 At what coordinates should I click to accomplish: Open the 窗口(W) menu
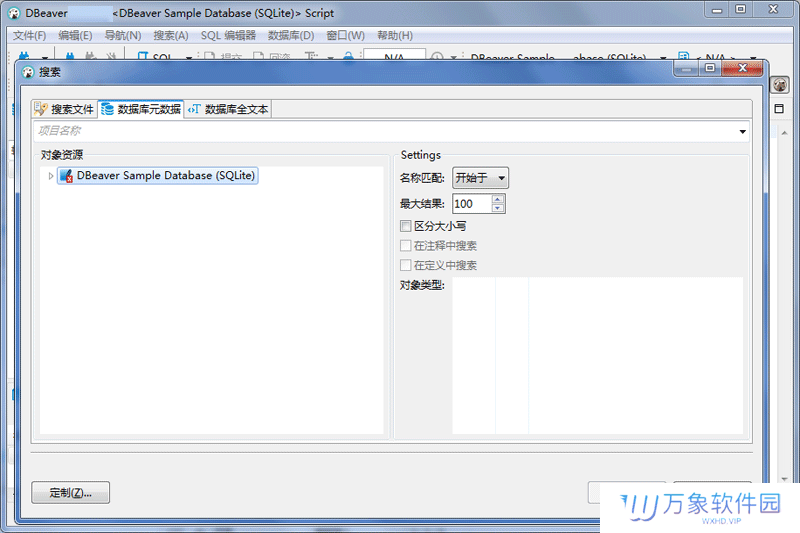coord(345,36)
